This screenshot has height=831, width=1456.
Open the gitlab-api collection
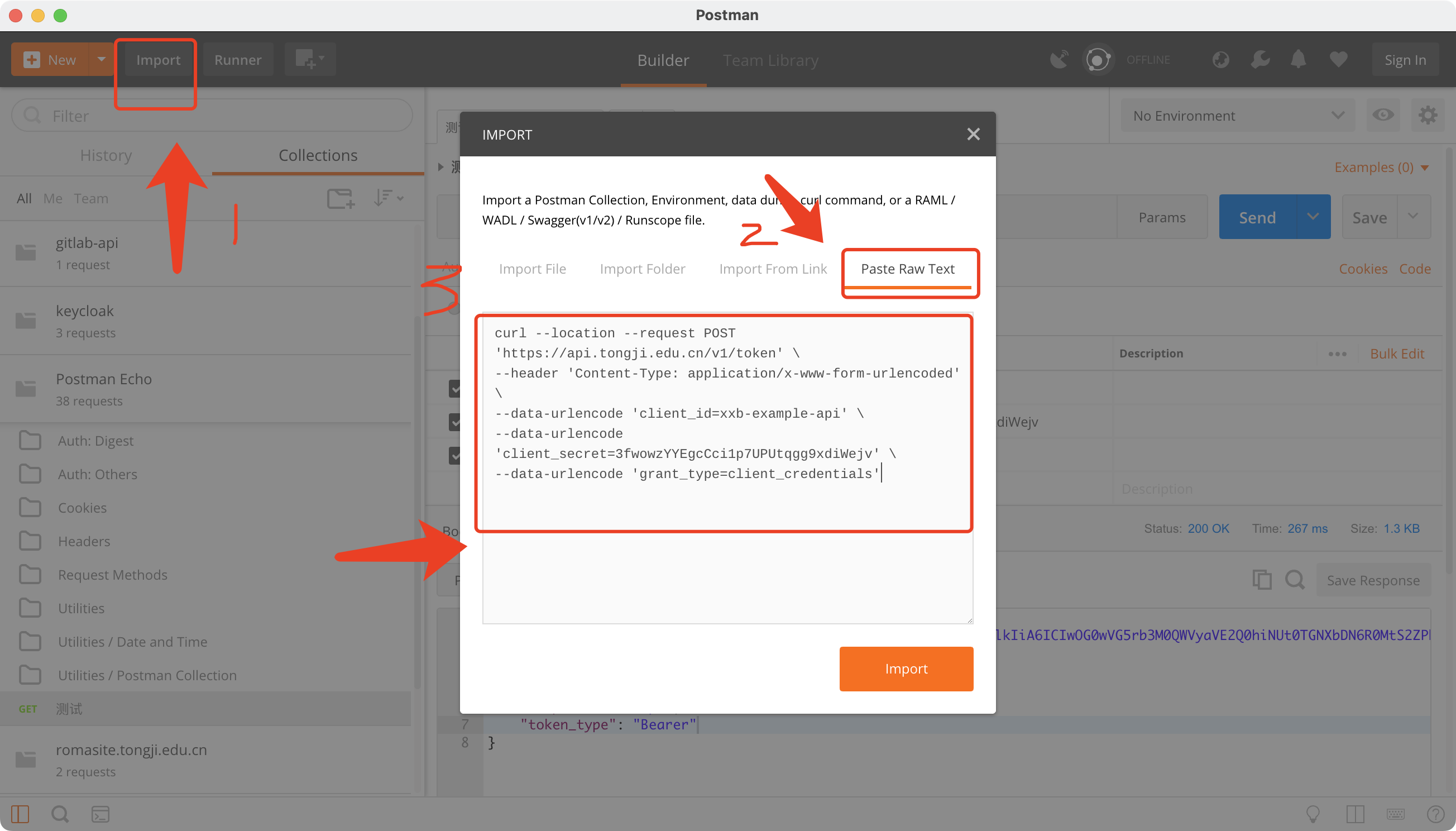coord(205,253)
